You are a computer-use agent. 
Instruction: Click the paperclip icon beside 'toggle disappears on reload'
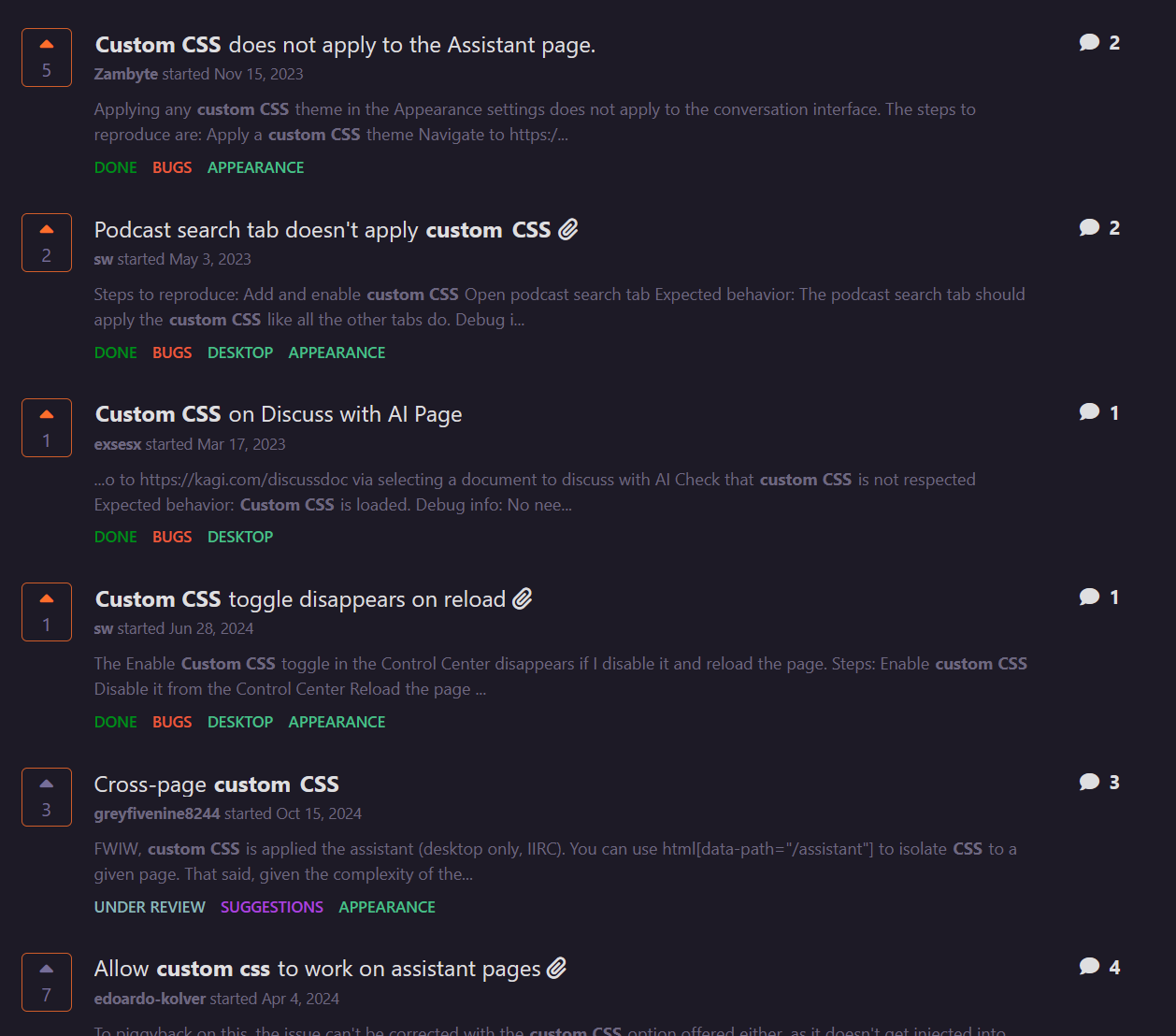523,599
